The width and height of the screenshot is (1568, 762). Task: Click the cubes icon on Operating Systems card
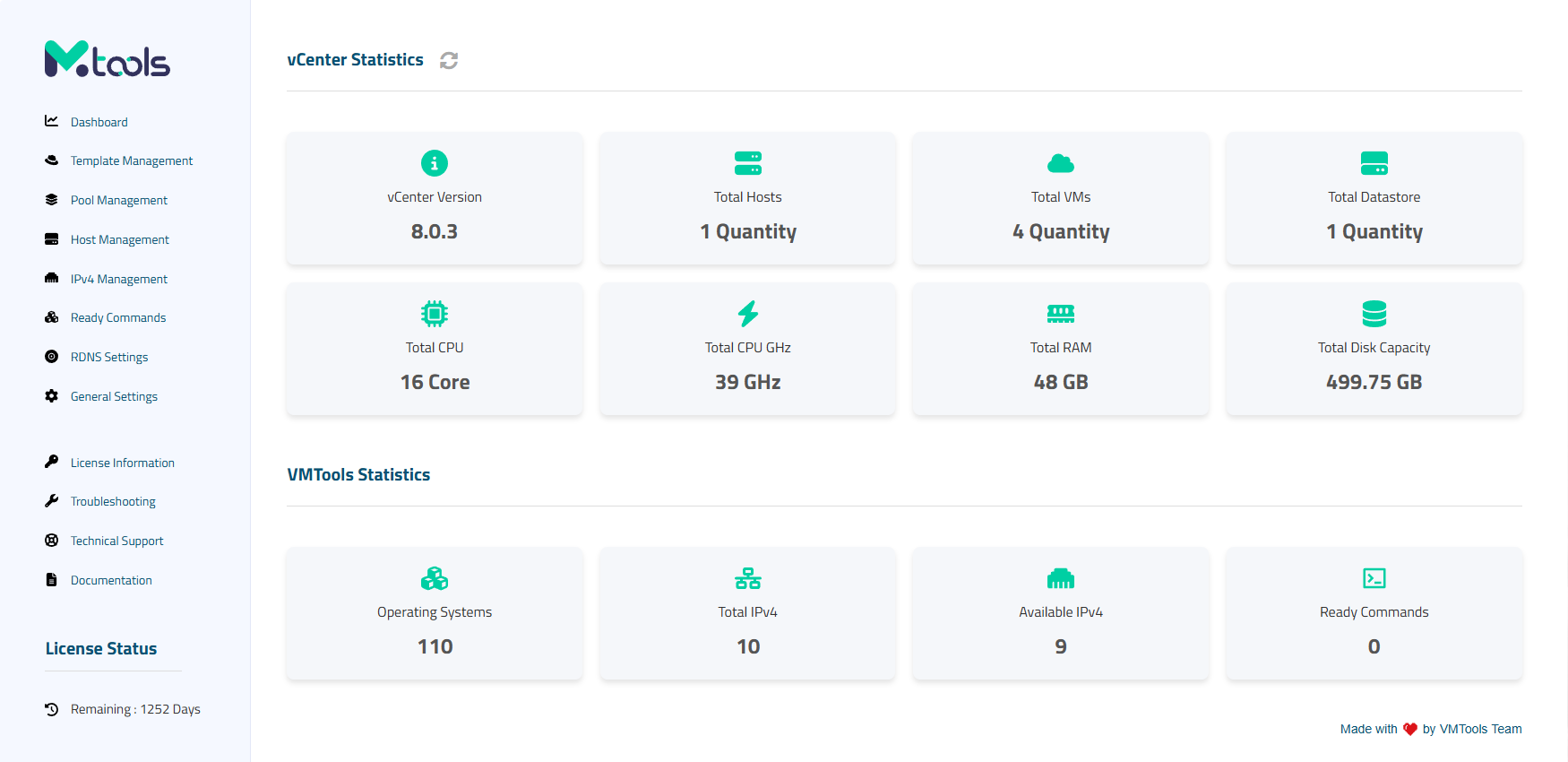[x=435, y=578]
